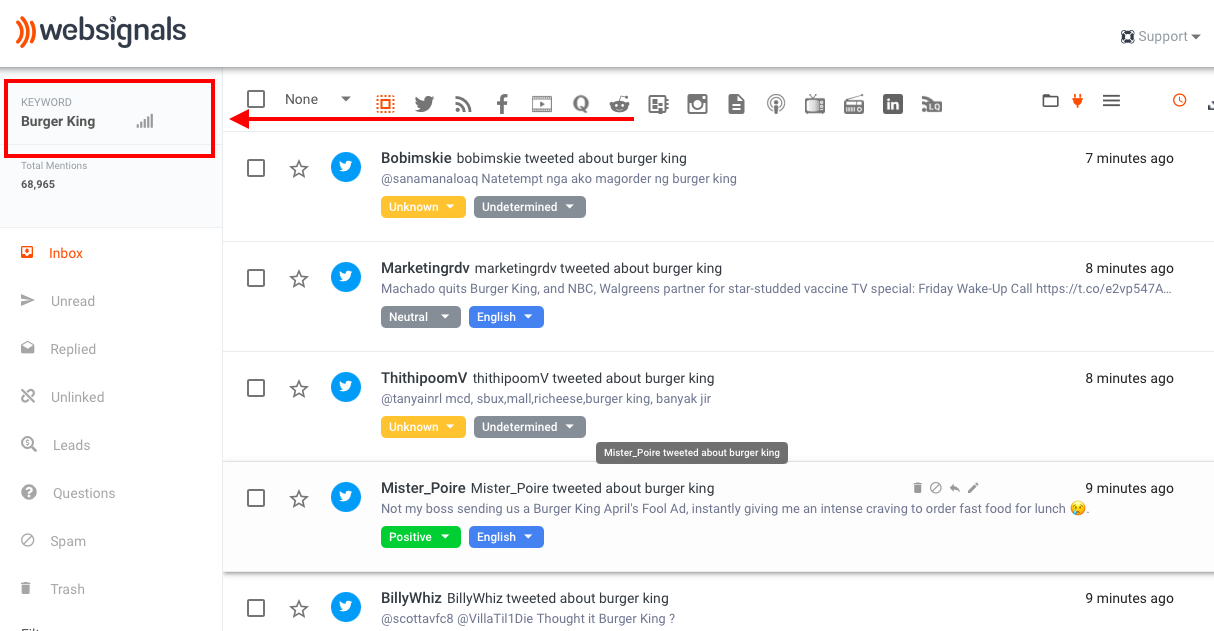The height and width of the screenshot is (631, 1214).
Task: Click the Total Mentions count 68,965
Action: coord(38,184)
